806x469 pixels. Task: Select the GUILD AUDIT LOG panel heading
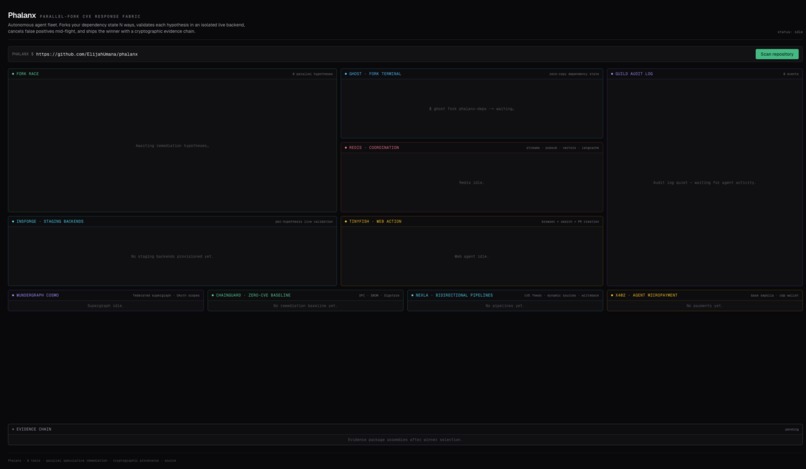[634, 74]
